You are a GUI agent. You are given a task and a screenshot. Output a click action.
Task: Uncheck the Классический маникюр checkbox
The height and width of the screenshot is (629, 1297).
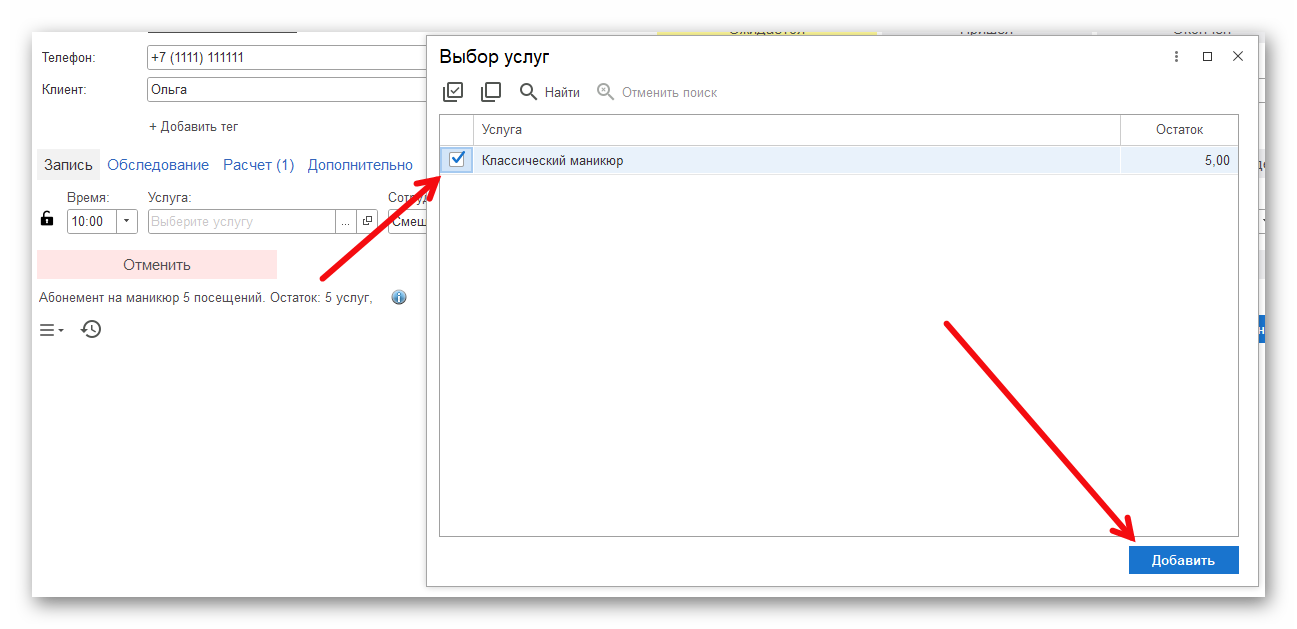pyautogui.click(x=457, y=159)
